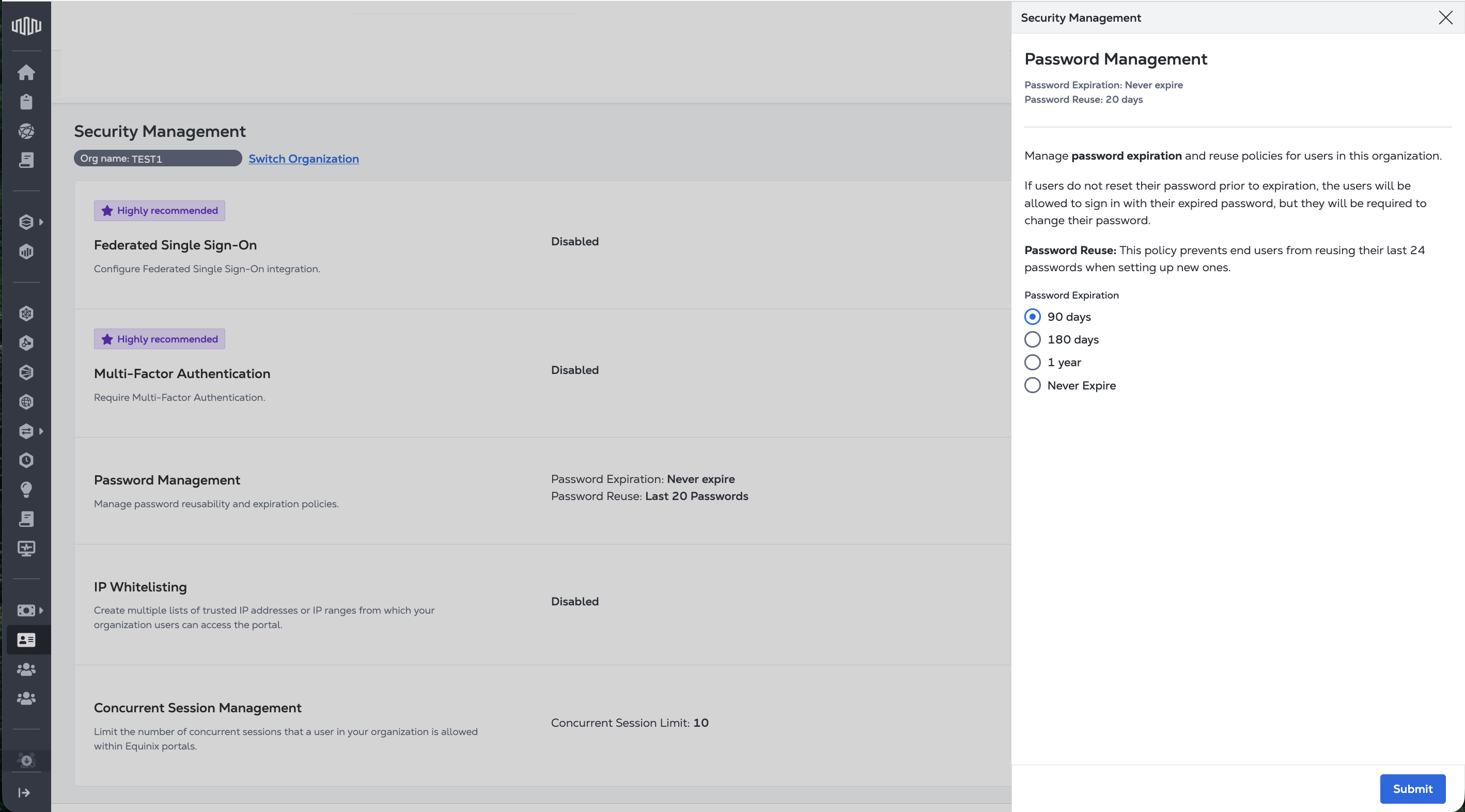1465x812 pixels.
Task: Select the 90 days expiration option
Action: (1032, 317)
